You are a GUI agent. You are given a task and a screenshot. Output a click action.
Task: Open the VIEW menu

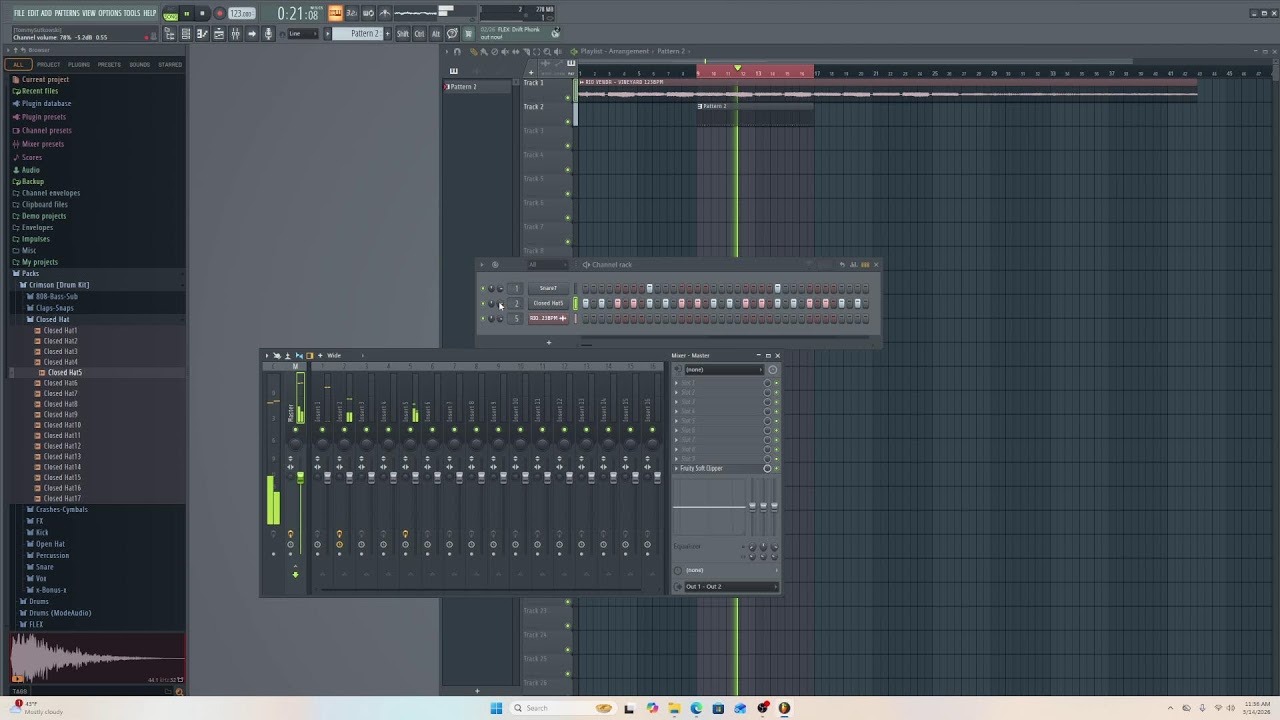[x=89, y=13]
